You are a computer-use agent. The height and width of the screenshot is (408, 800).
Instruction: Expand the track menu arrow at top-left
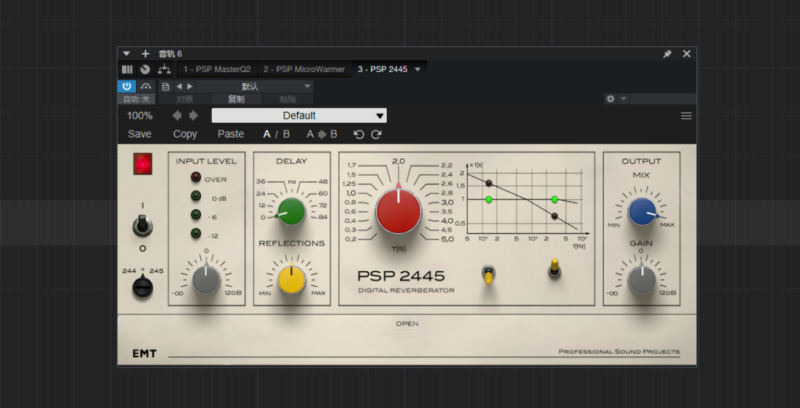(126, 53)
